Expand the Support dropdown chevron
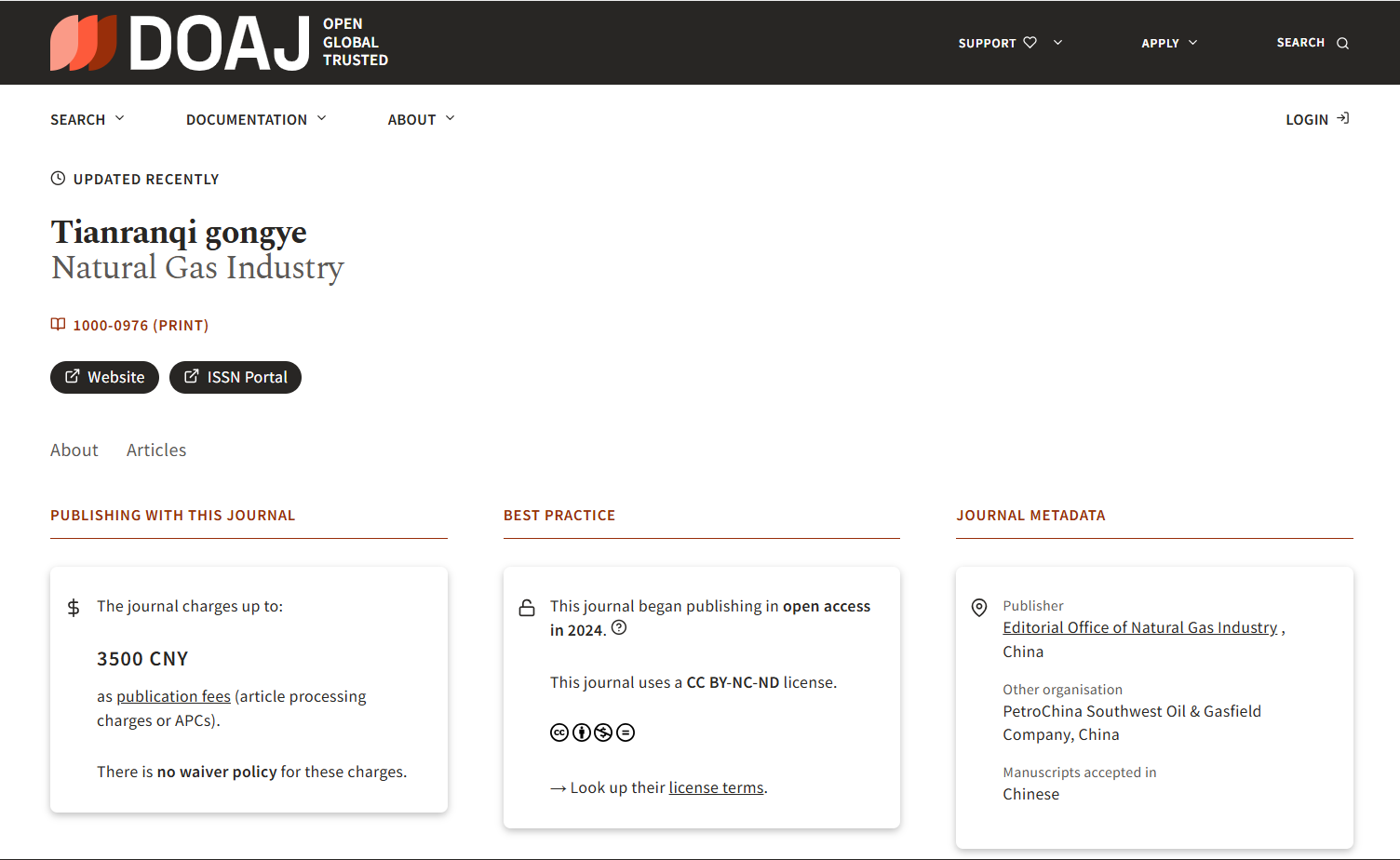Image resolution: width=1400 pixels, height=860 pixels. coord(1057,43)
